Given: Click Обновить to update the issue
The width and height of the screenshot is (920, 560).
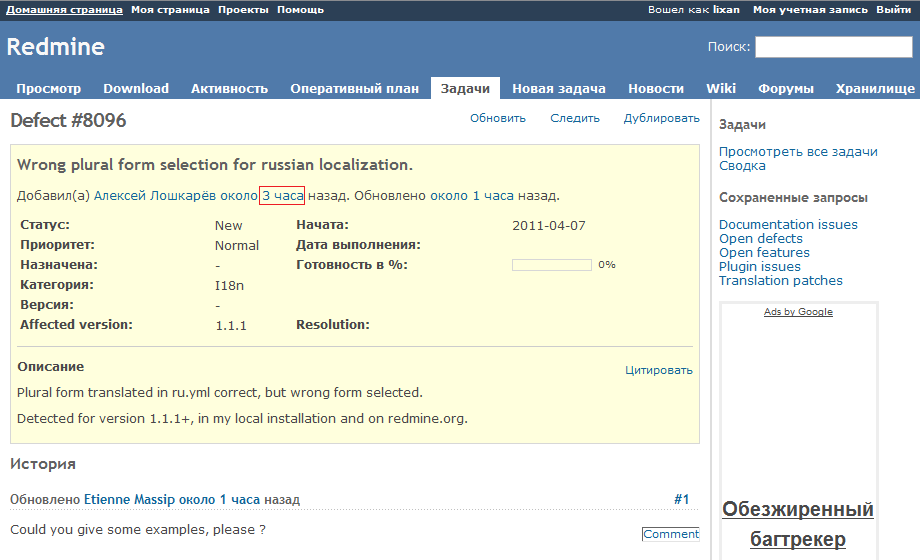Looking at the screenshot, I should (x=498, y=118).
